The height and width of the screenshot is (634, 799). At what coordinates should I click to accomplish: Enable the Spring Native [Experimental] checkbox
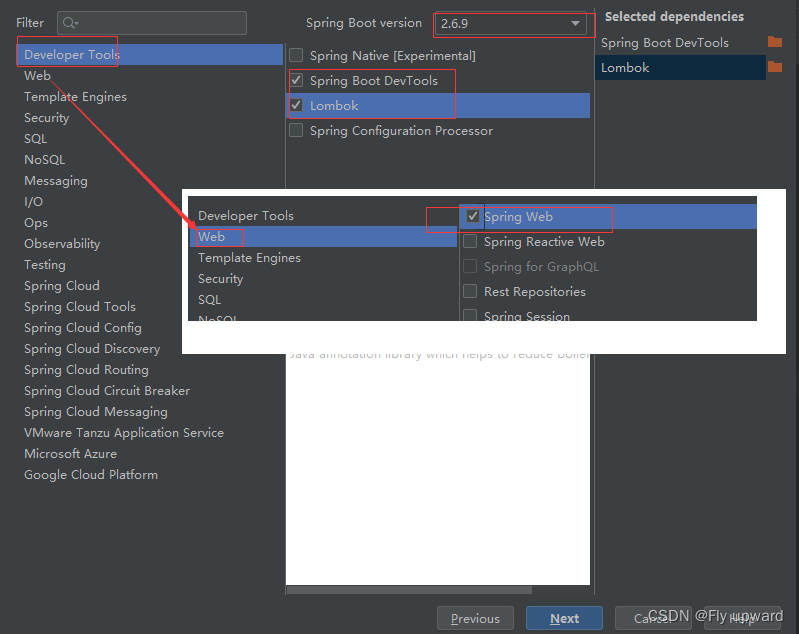pos(296,55)
